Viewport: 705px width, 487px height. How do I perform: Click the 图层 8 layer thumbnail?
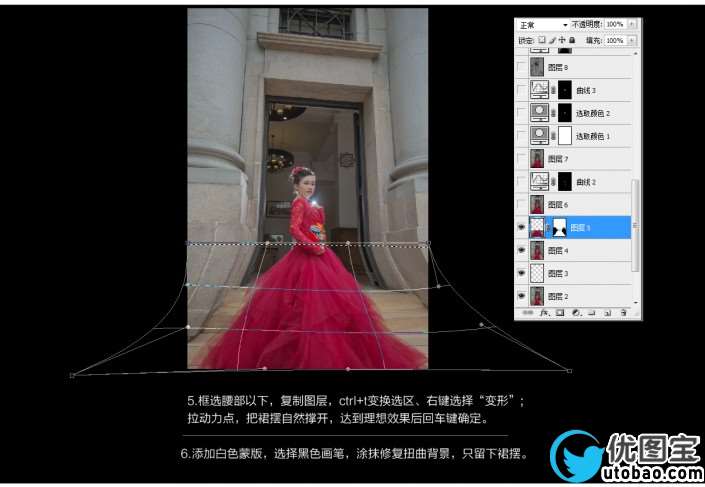click(537, 67)
